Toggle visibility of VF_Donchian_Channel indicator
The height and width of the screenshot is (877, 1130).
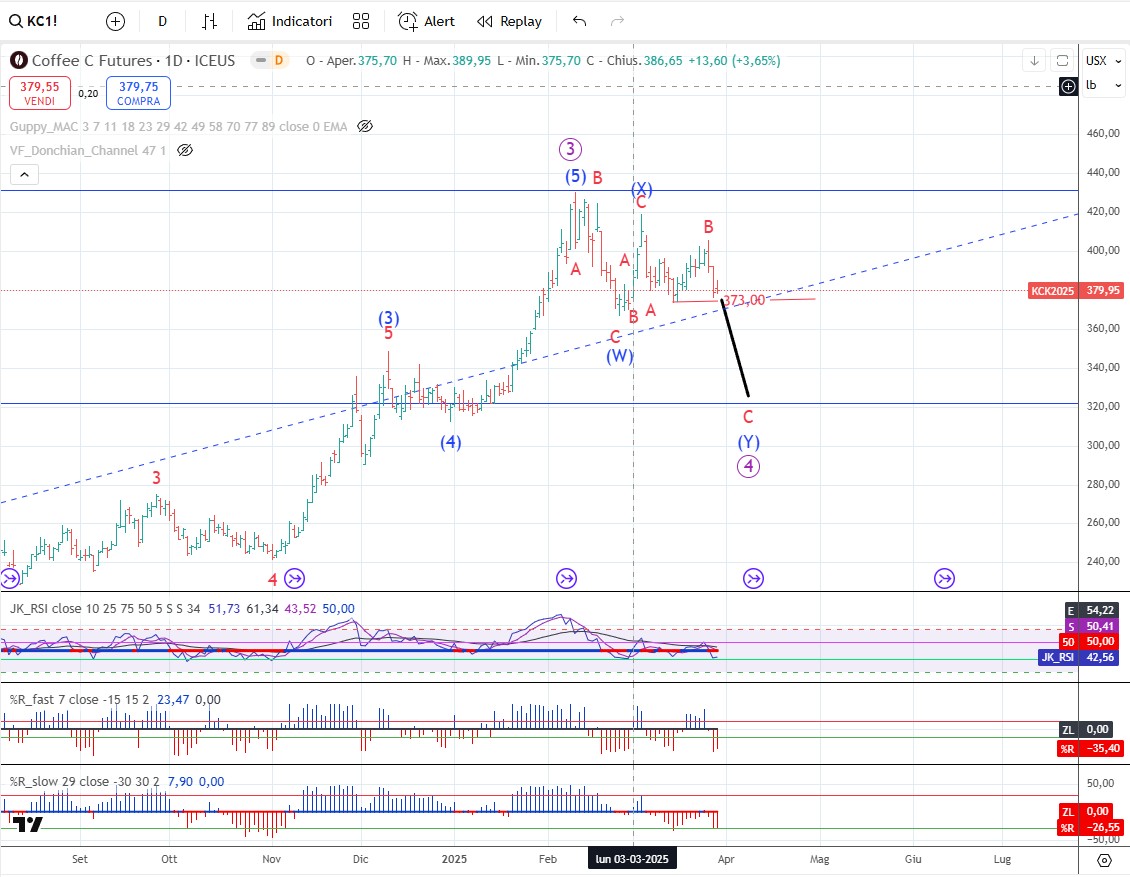pyautogui.click(x=185, y=150)
